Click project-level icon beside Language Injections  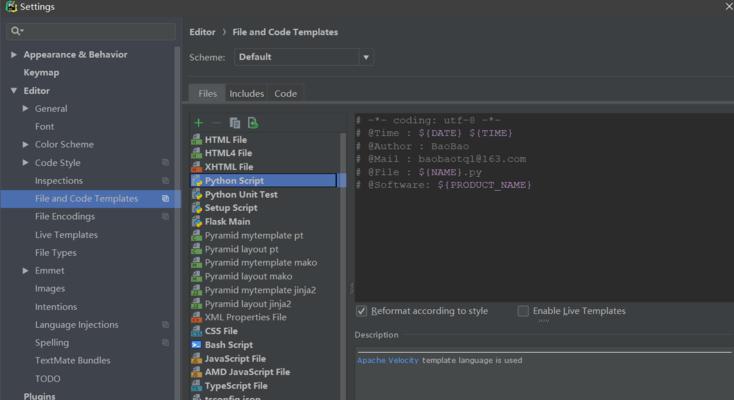click(165, 325)
